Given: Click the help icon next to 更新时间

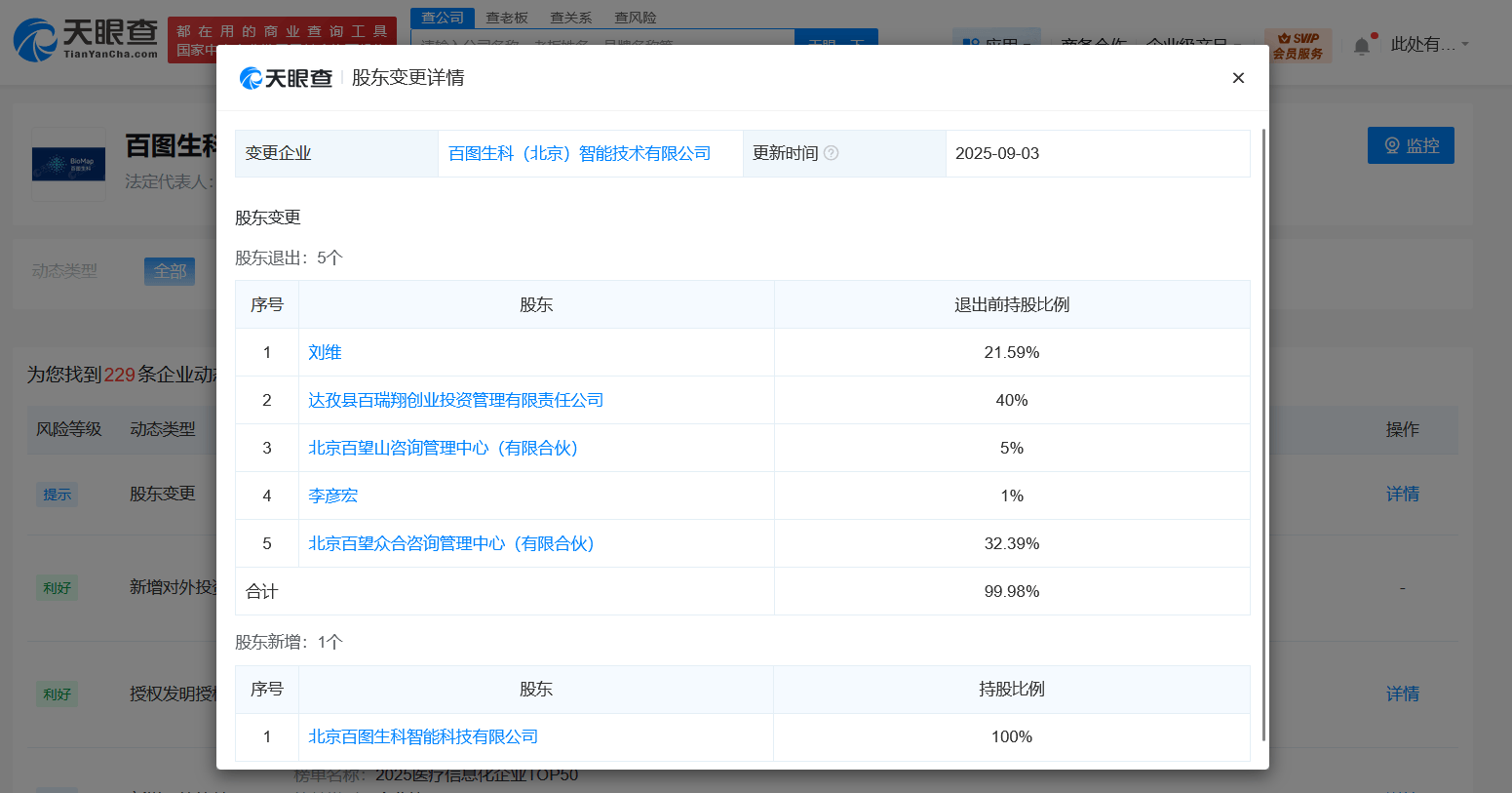Looking at the screenshot, I should [x=832, y=153].
